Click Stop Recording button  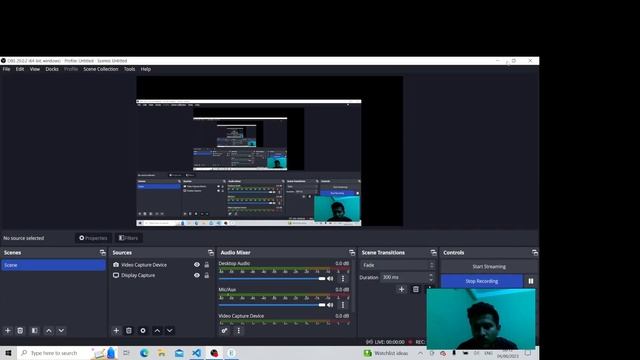(482, 281)
